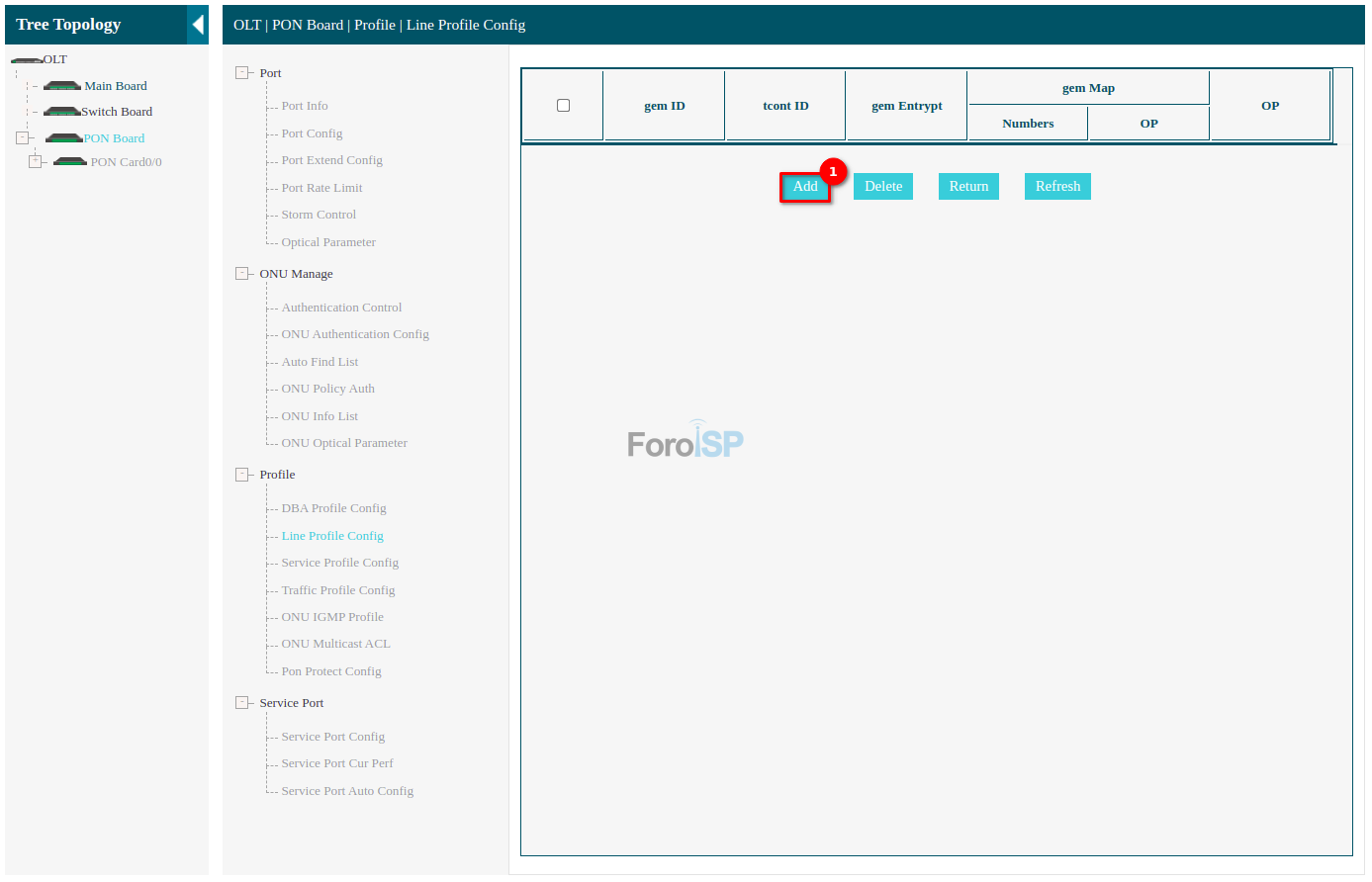The height and width of the screenshot is (882, 1372).
Task: Open Service Profile Config page
Action: (x=339, y=563)
